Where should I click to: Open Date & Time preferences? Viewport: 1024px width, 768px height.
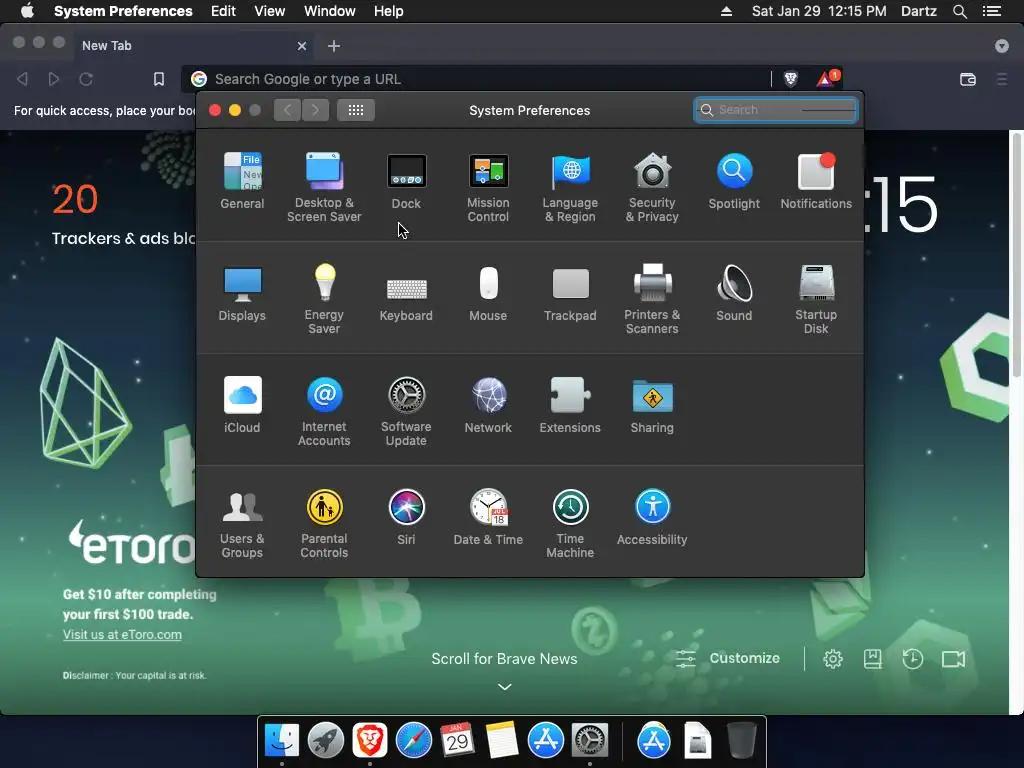[x=488, y=517]
